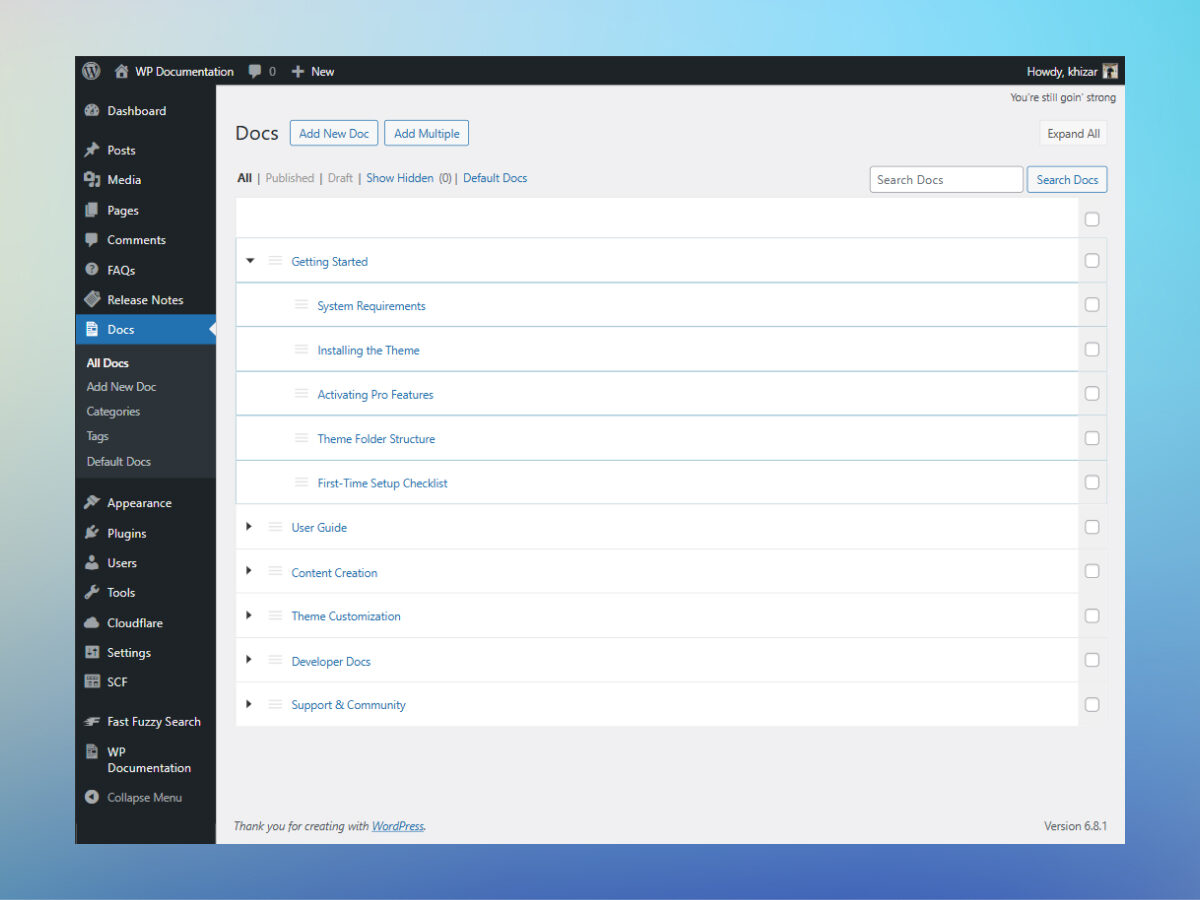
Task: Check the System Requirements checkbox
Action: (x=1092, y=304)
